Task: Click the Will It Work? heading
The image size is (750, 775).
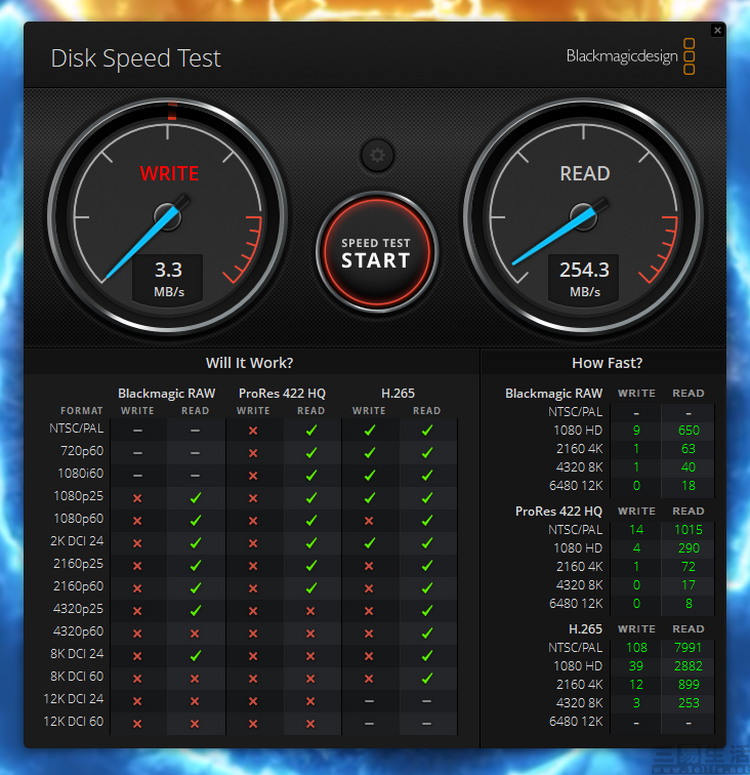Action: tap(250, 363)
